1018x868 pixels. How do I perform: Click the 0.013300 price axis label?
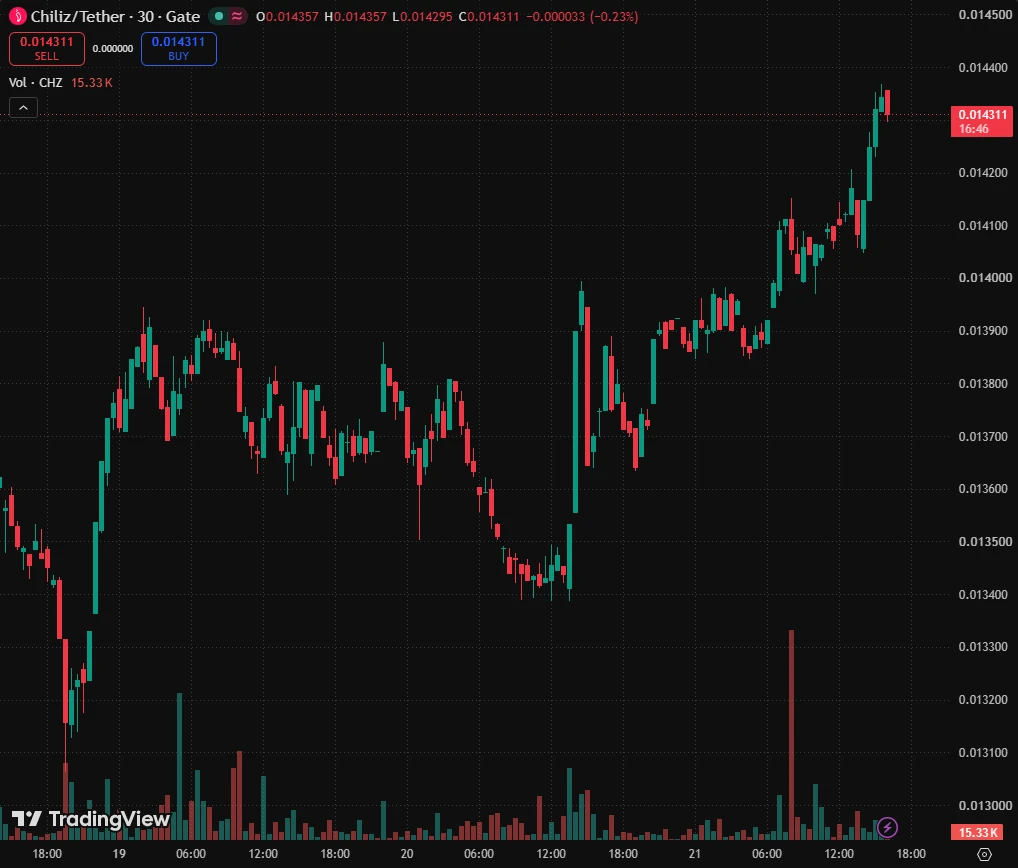coord(985,647)
